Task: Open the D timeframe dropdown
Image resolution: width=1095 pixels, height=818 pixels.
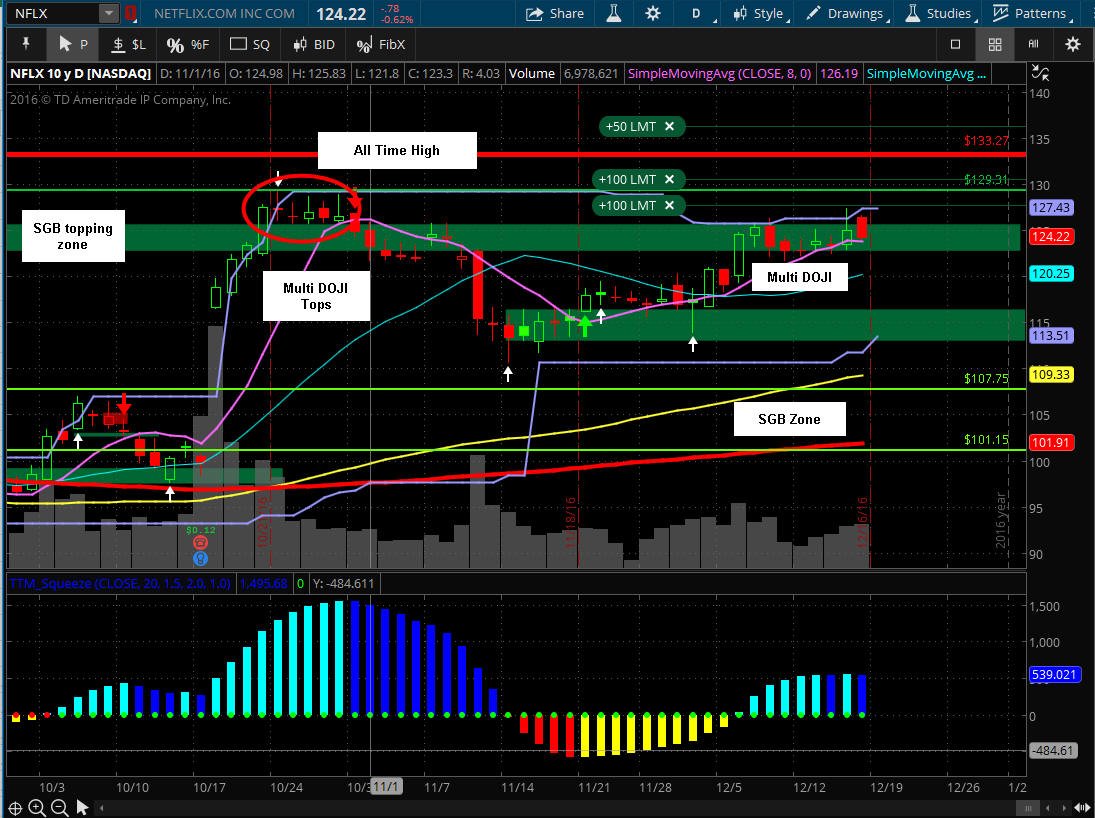Action: (700, 13)
